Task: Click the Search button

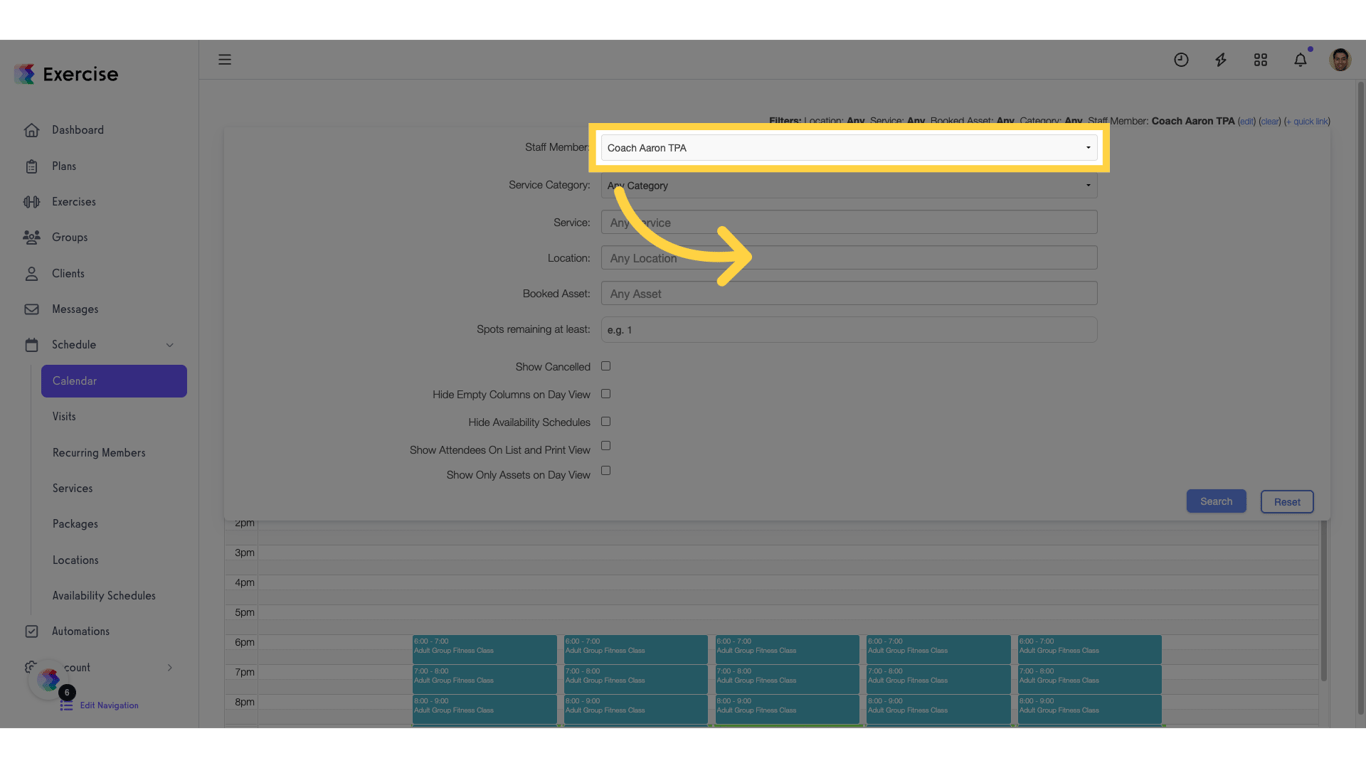Action: click(1216, 500)
